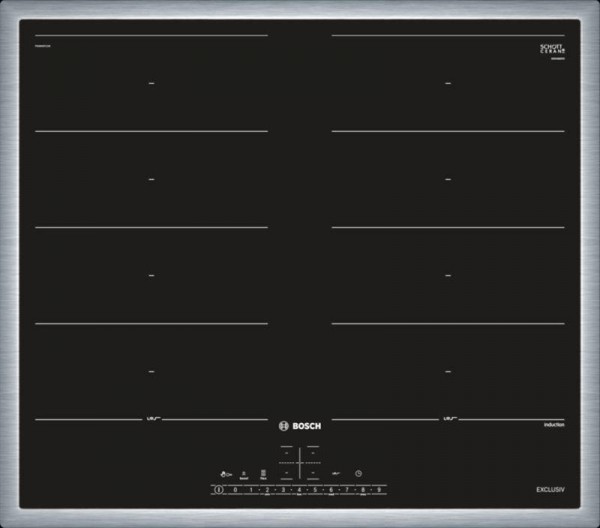
Task: Set power level 2 on the slider
Action: 267,490
